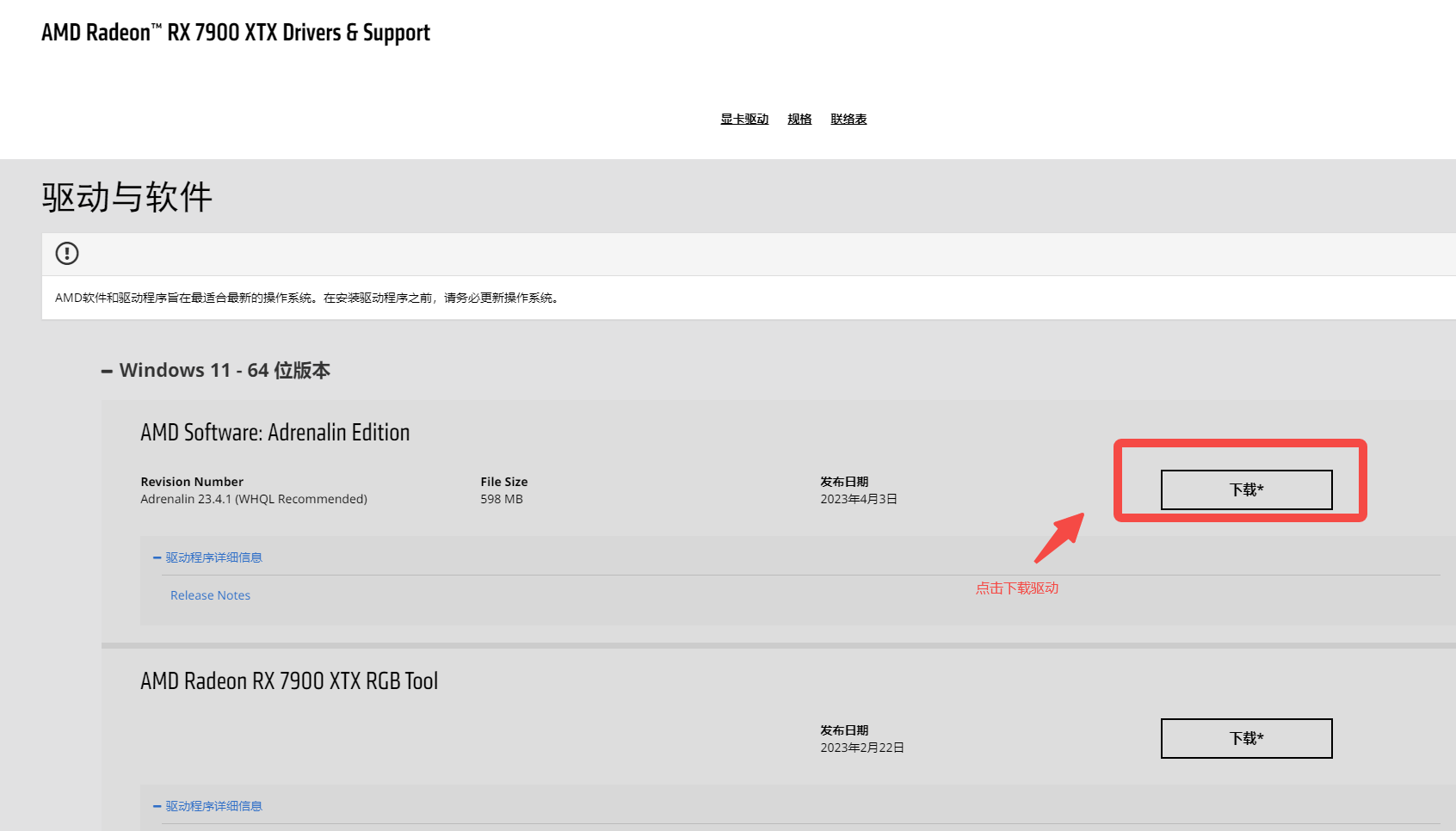This screenshot has width=1456, height=831.
Task: Click the AMD Software: Adrenalin Edition heading
Action: [x=275, y=433]
